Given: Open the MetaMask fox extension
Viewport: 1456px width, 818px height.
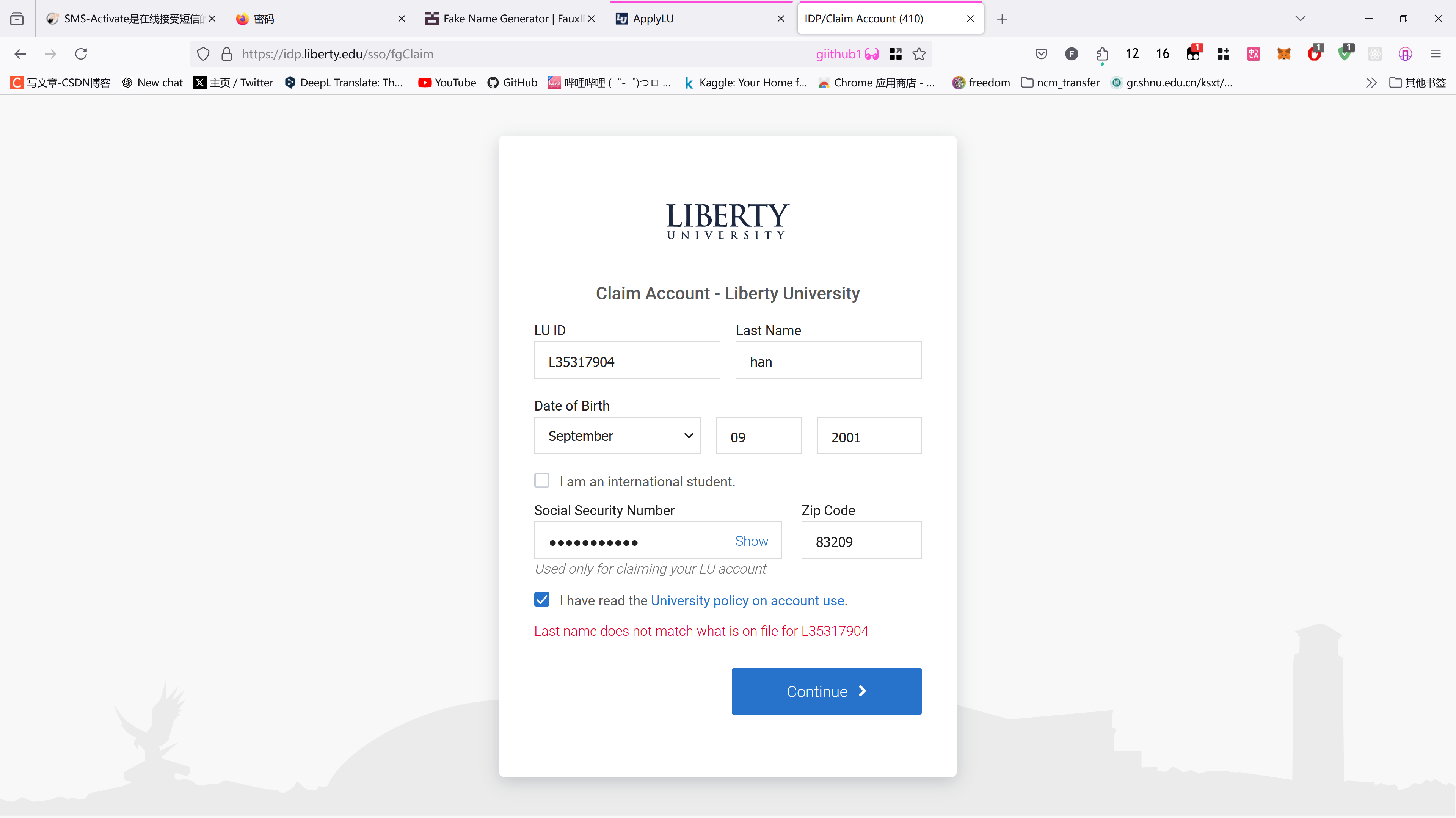Looking at the screenshot, I should (1284, 54).
